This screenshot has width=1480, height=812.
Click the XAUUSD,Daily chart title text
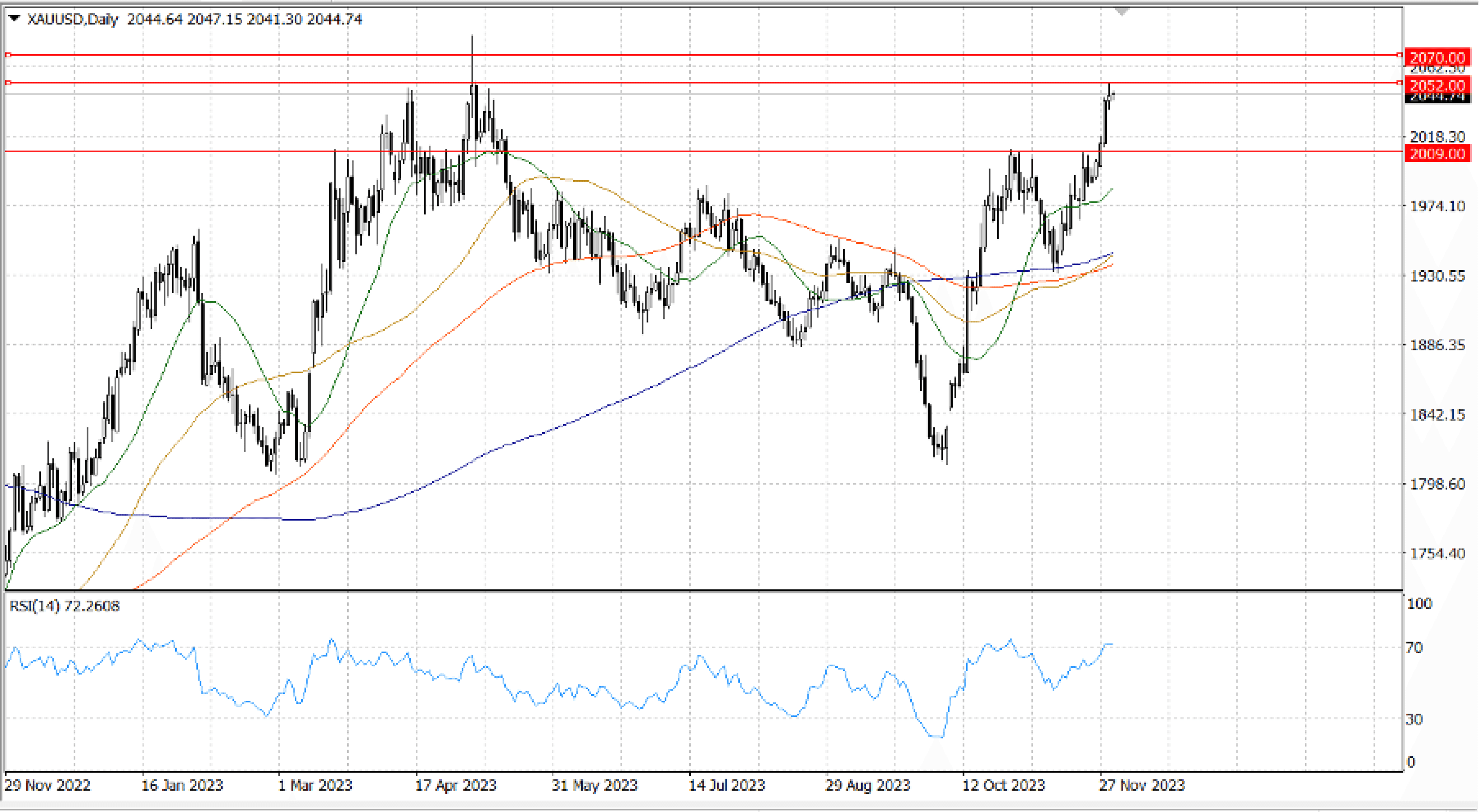point(73,19)
